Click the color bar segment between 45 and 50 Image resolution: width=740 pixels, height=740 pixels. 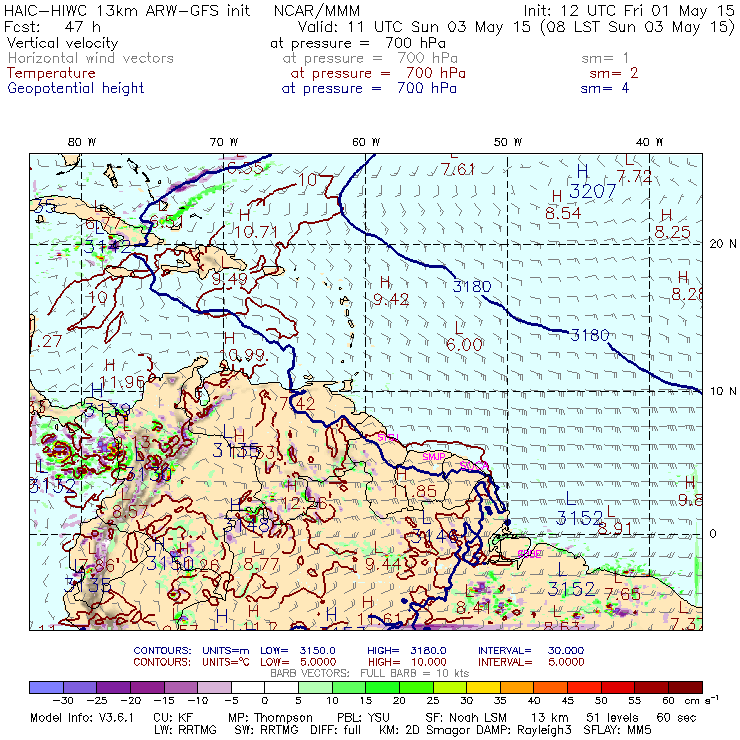click(584, 687)
